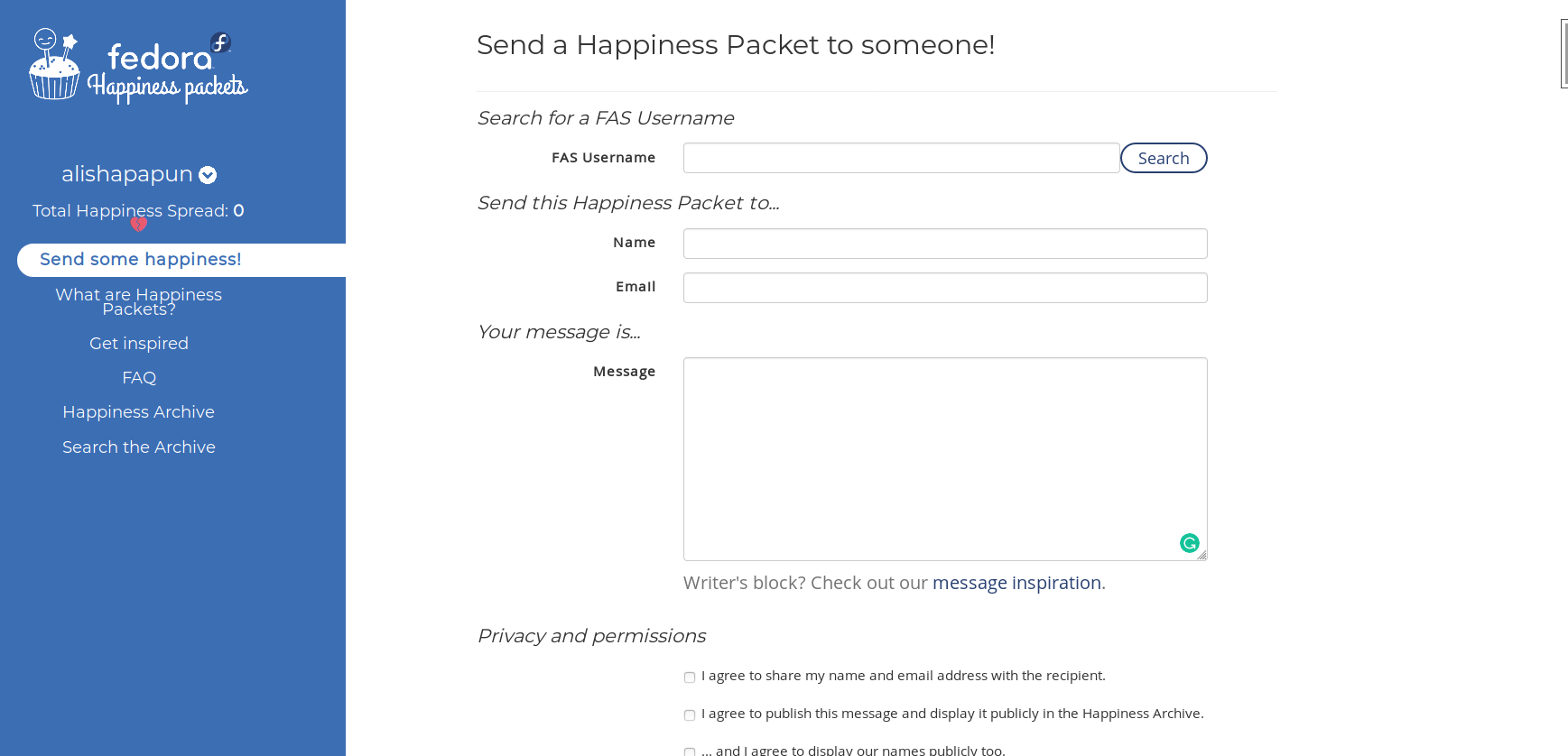Image resolution: width=1568 pixels, height=756 pixels.
Task: Click the Fedora 'f' logo badge
Action: pyautogui.click(x=221, y=42)
